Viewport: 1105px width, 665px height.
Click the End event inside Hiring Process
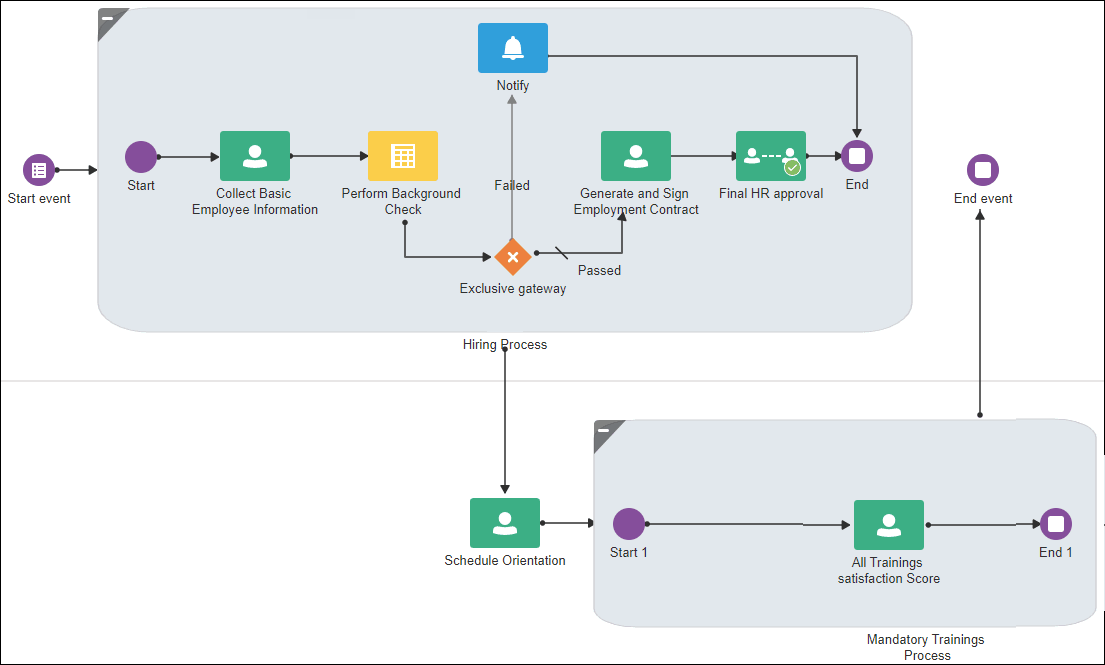point(857,156)
